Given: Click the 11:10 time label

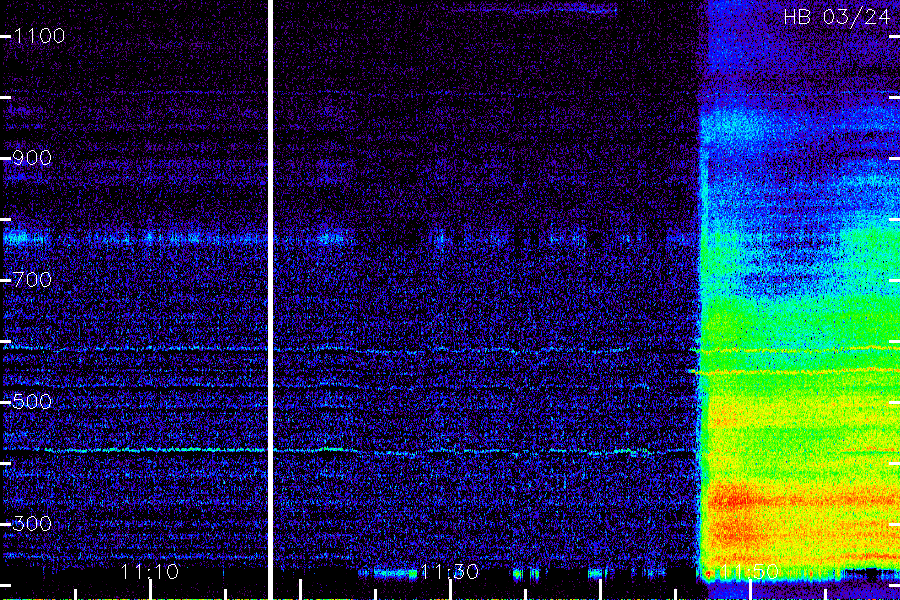Looking at the screenshot, I should tap(150, 572).
